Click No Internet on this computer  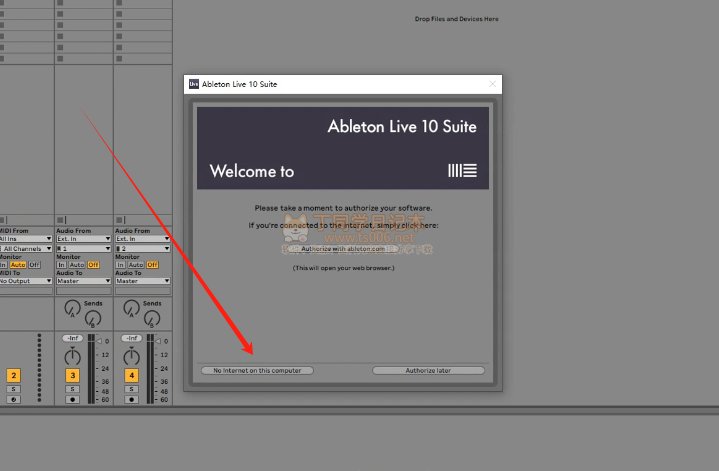(x=257, y=370)
